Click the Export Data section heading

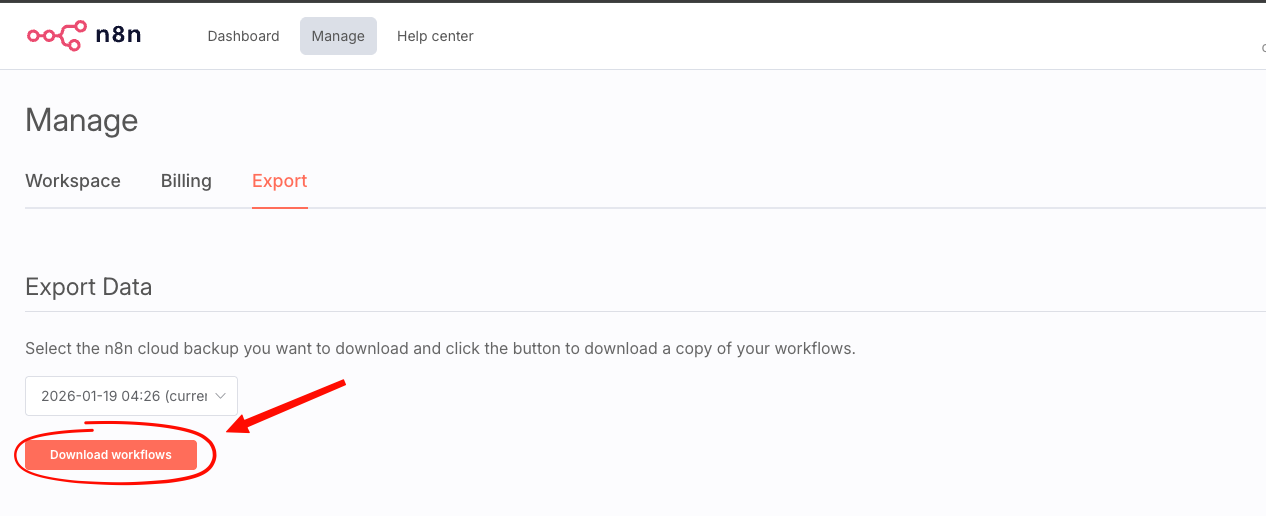[x=89, y=287]
